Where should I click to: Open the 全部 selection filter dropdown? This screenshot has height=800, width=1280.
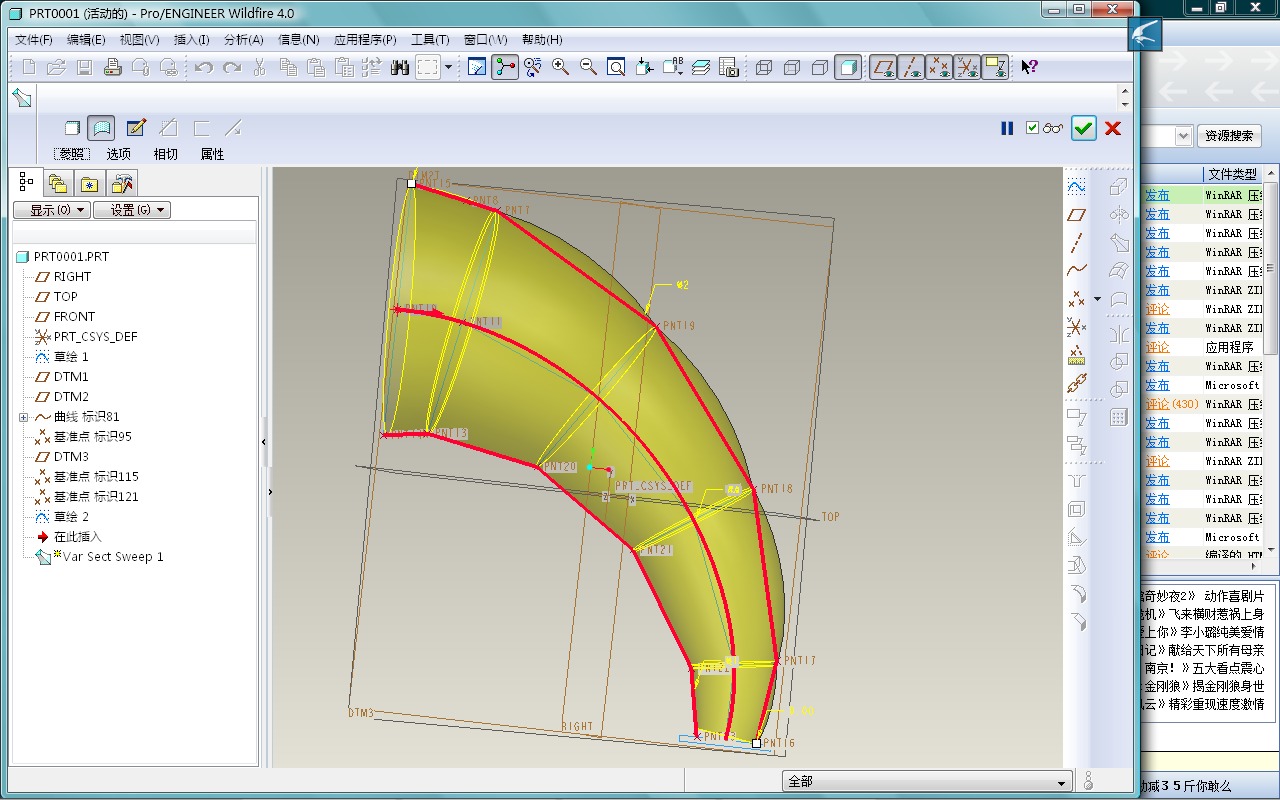pos(926,782)
